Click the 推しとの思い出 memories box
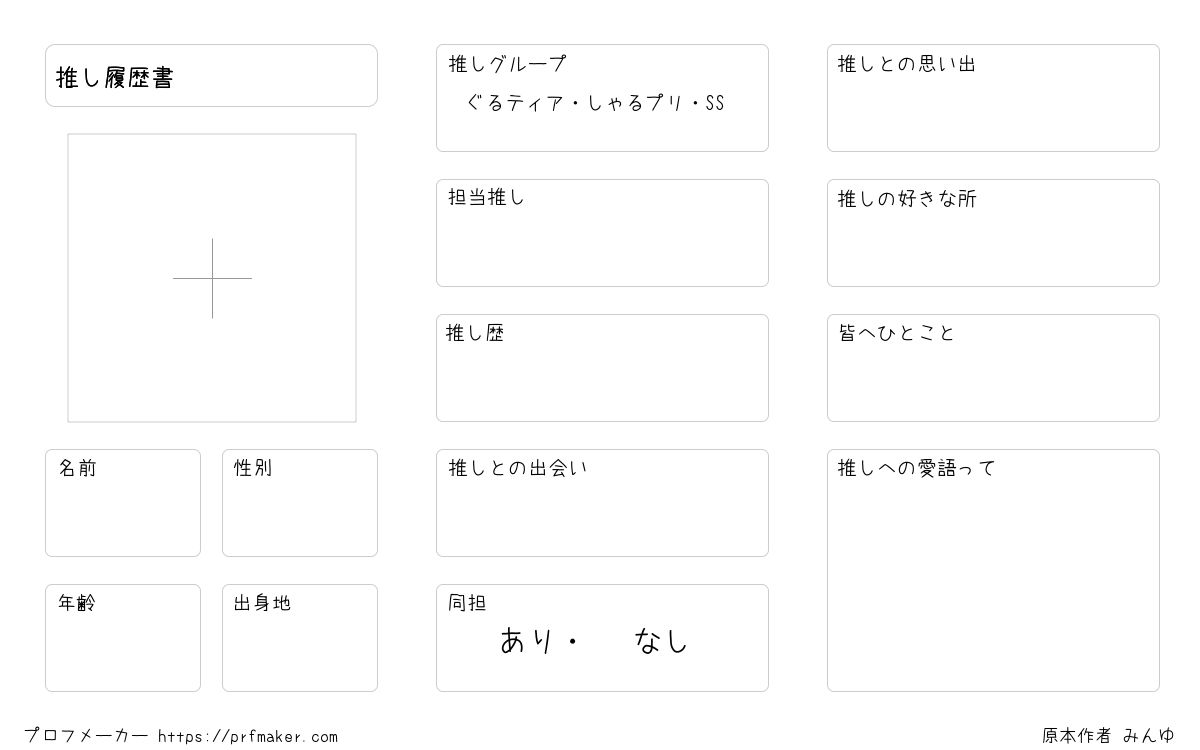Viewport: 1200px width, 750px height. click(993, 98)
